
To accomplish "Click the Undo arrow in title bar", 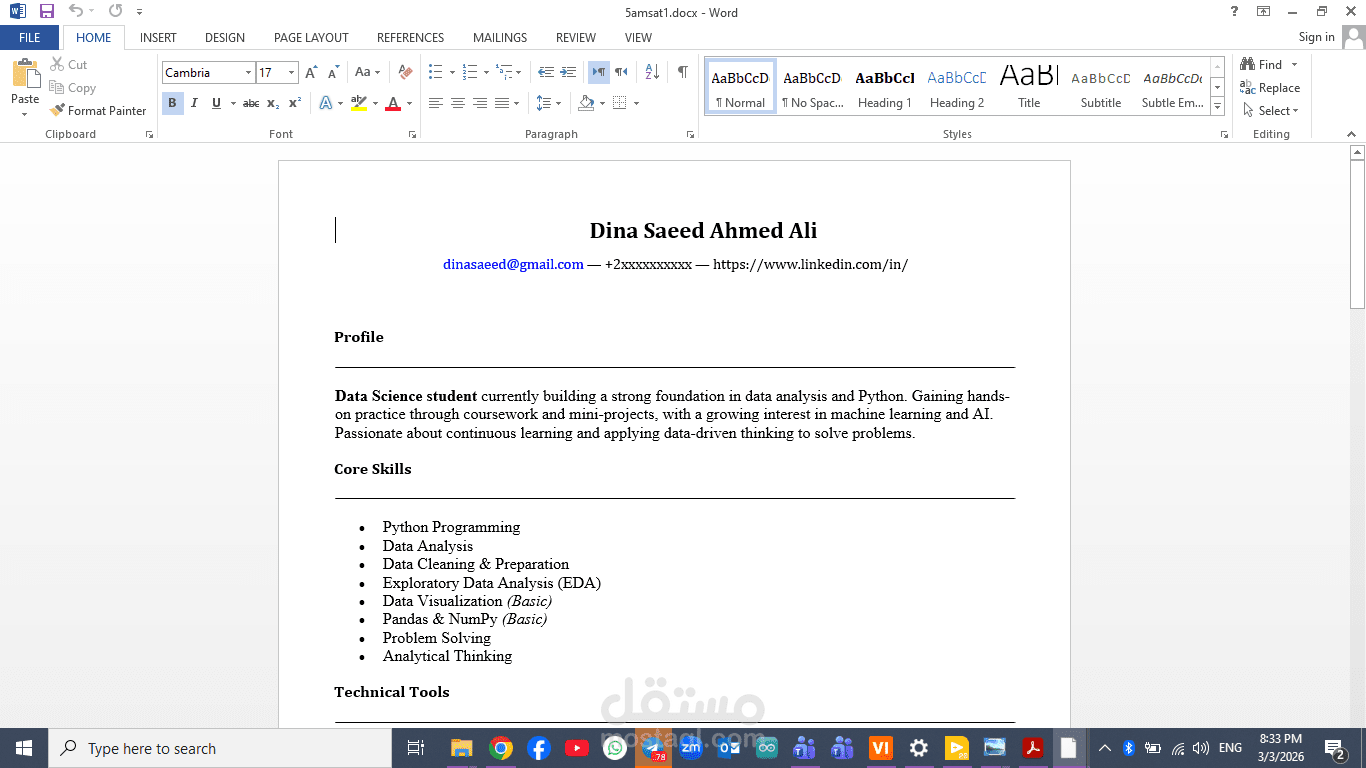I will point(76,11).
